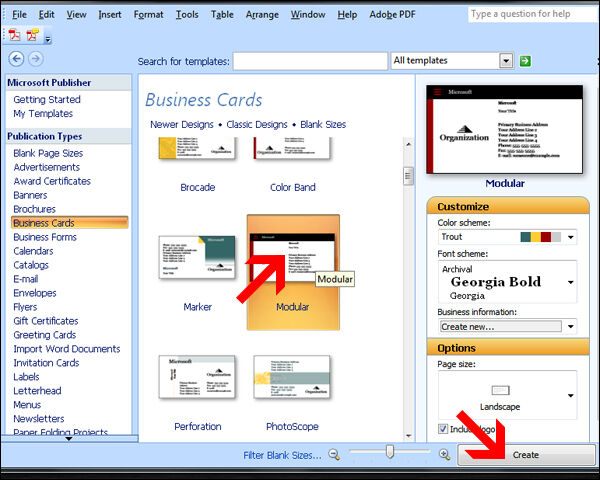Open My Templates in sidebar
The image size is (600, 480).
43,114
